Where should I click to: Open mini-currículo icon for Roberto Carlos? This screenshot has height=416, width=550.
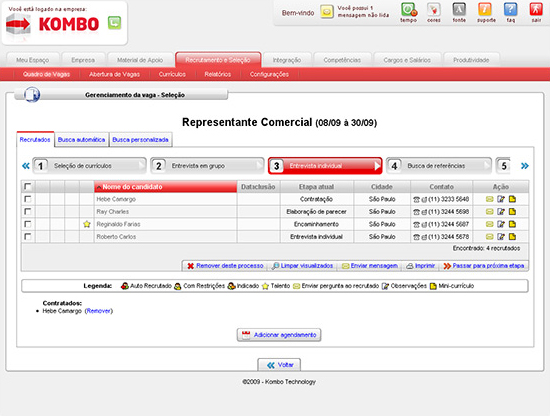coord(512,237)
